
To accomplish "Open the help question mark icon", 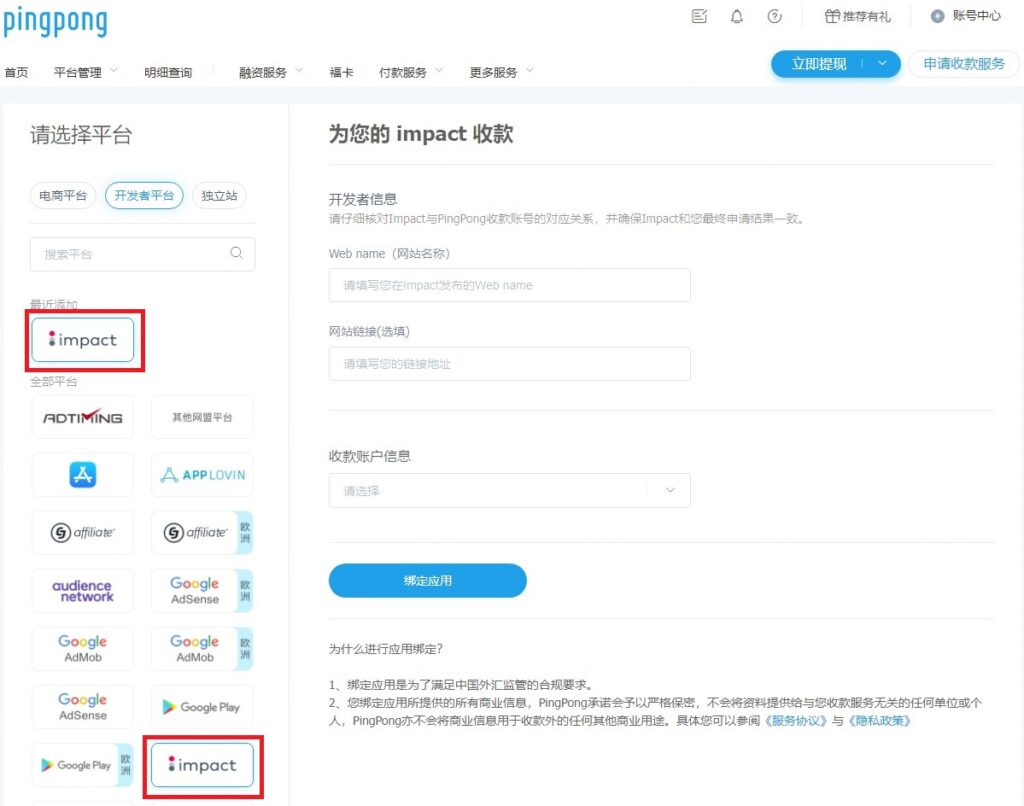I will coord(775,16).
